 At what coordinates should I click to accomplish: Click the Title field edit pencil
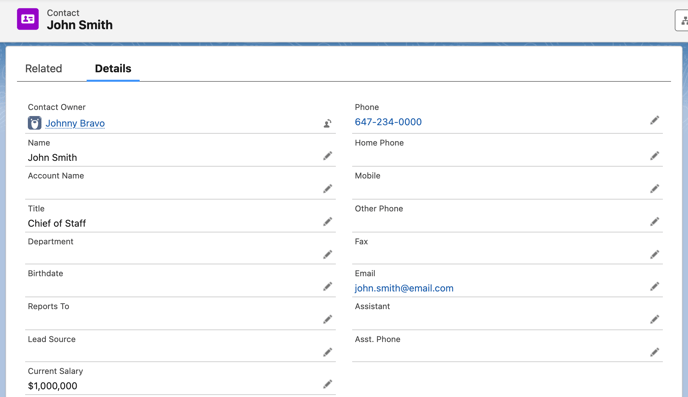(327, 222)
